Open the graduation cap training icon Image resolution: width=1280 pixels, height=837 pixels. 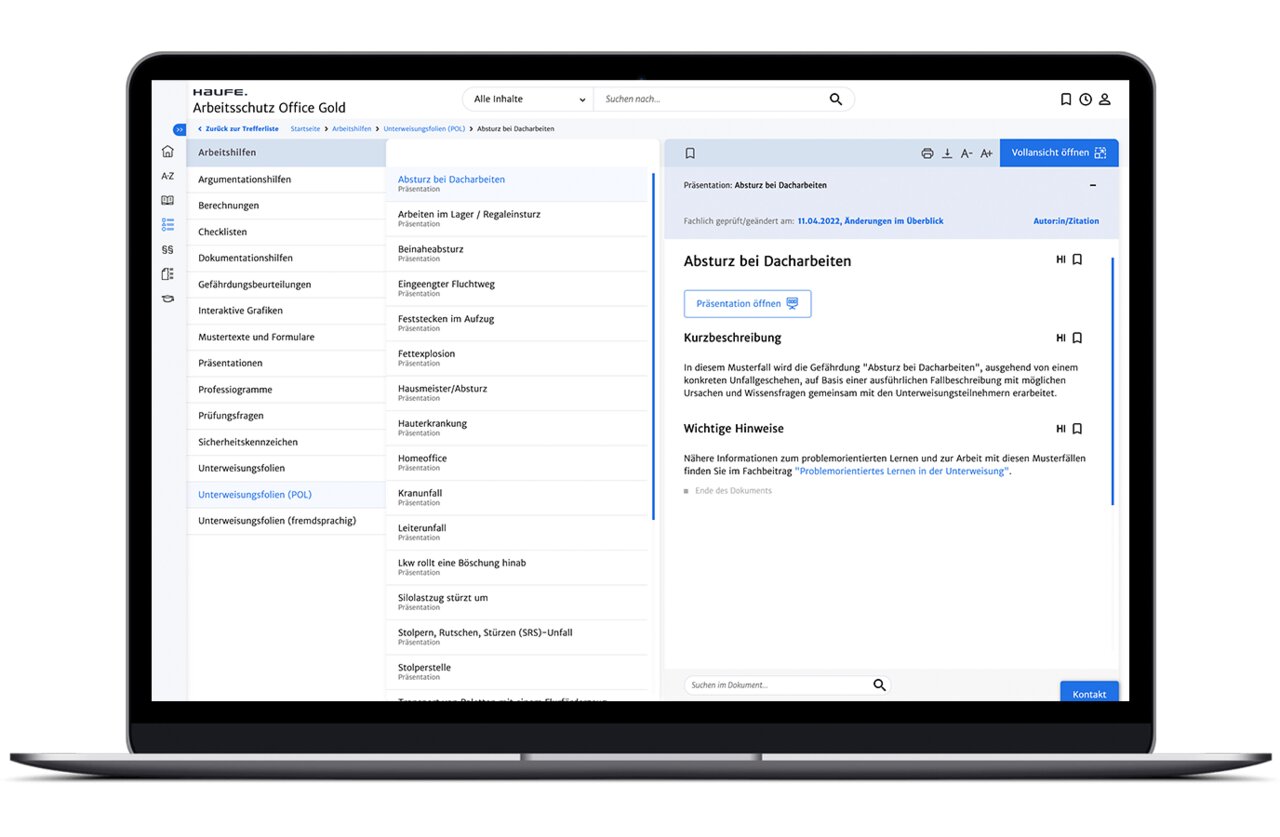[167, 299]
